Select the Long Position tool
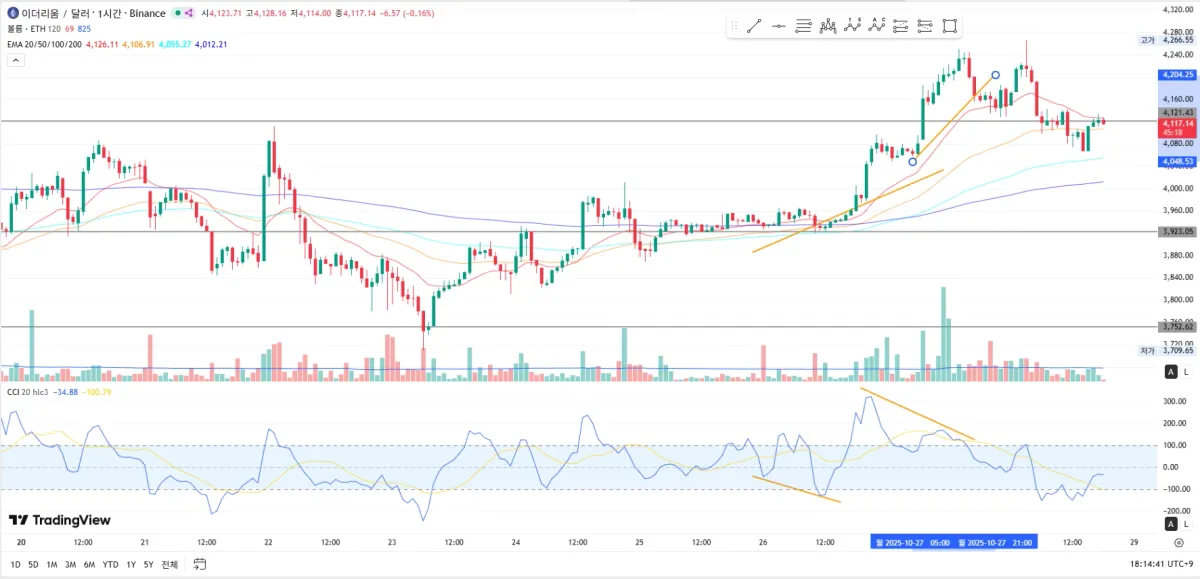Viewport: 1200px width, 579px height. pyautogui.click(x=901, y=26)
